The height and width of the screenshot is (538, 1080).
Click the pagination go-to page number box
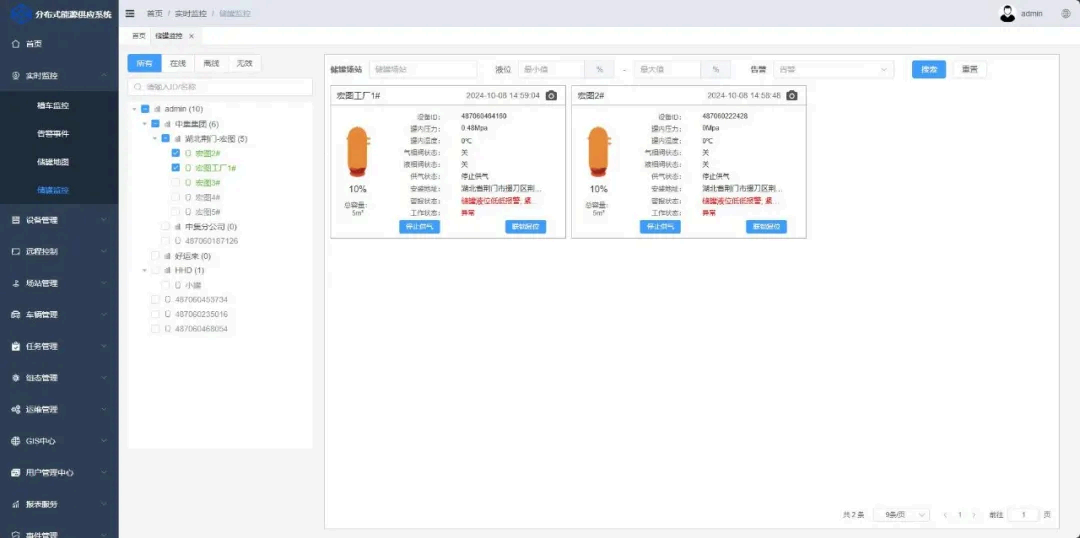click(x=1023, y=515)
